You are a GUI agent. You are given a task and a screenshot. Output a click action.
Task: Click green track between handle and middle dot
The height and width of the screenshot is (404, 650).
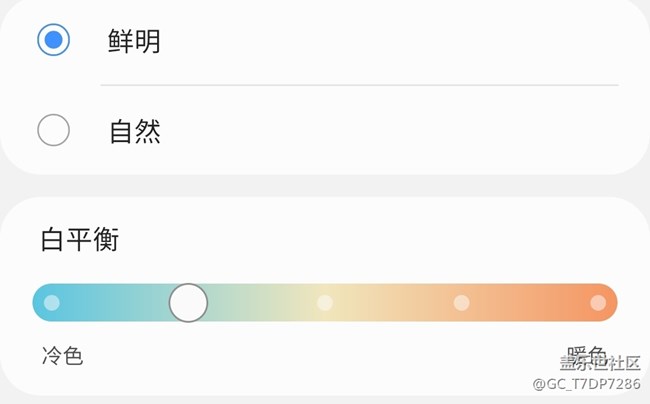click(x=260, y=302)
